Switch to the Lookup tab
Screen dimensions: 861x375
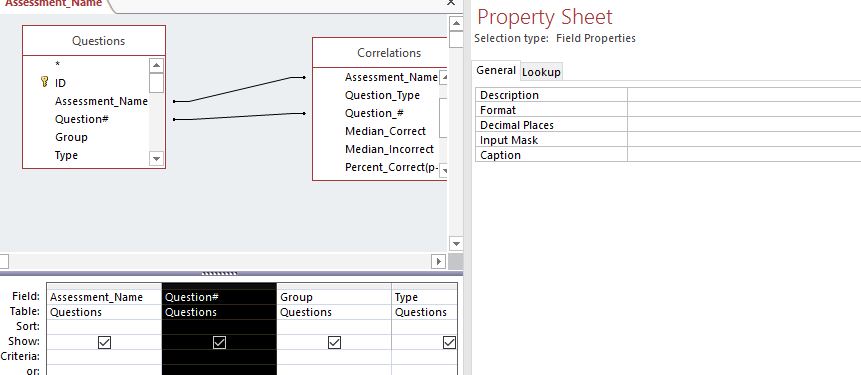point(541,72)
